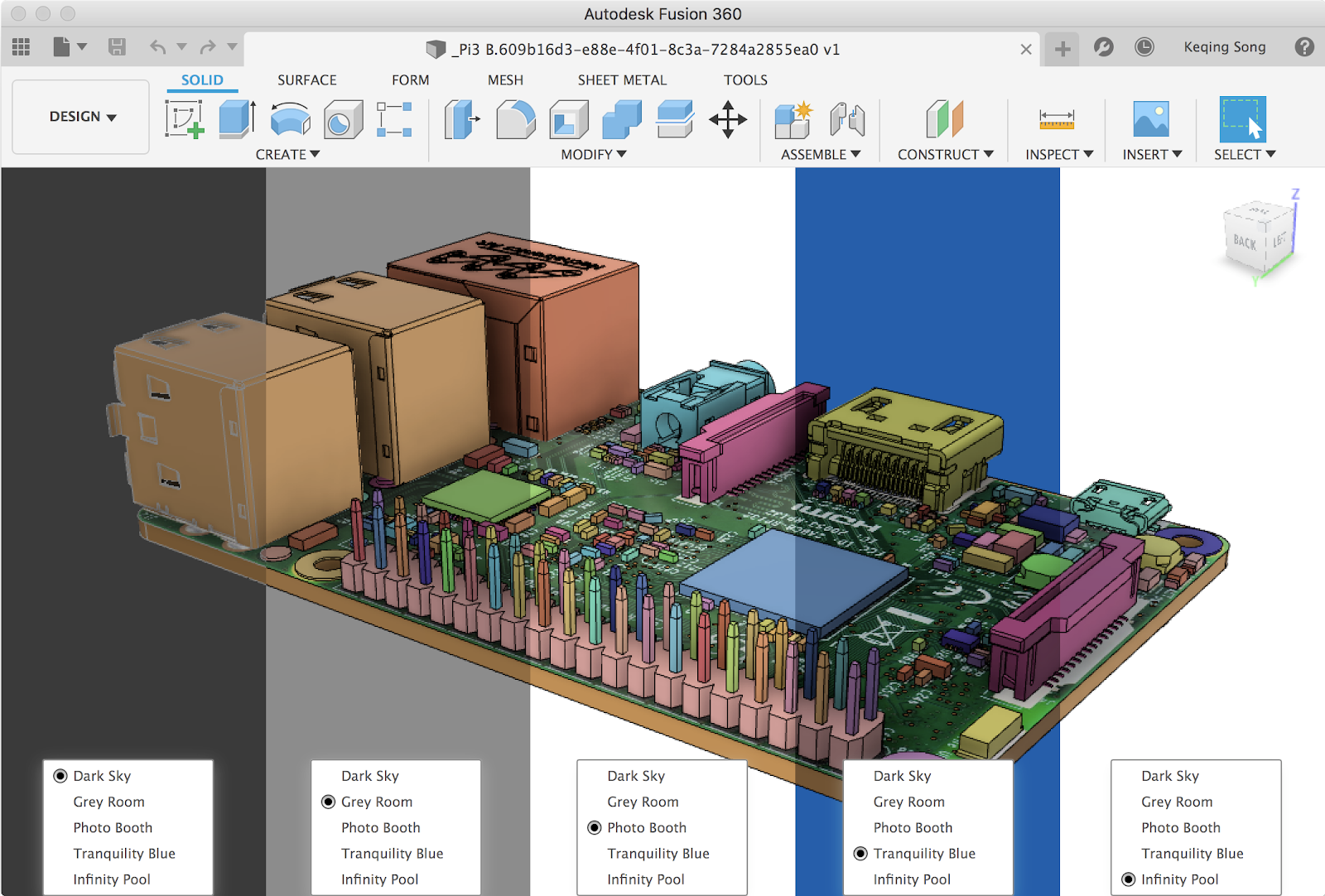Screen dimensions: 1325x896
Task: Choose Dark Sky in the first environment list
Action: 102,776
